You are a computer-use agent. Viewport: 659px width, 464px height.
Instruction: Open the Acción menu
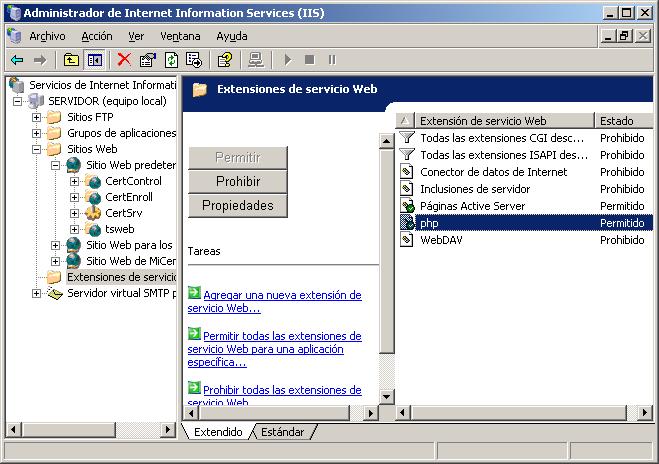click(x=97, y=37)
